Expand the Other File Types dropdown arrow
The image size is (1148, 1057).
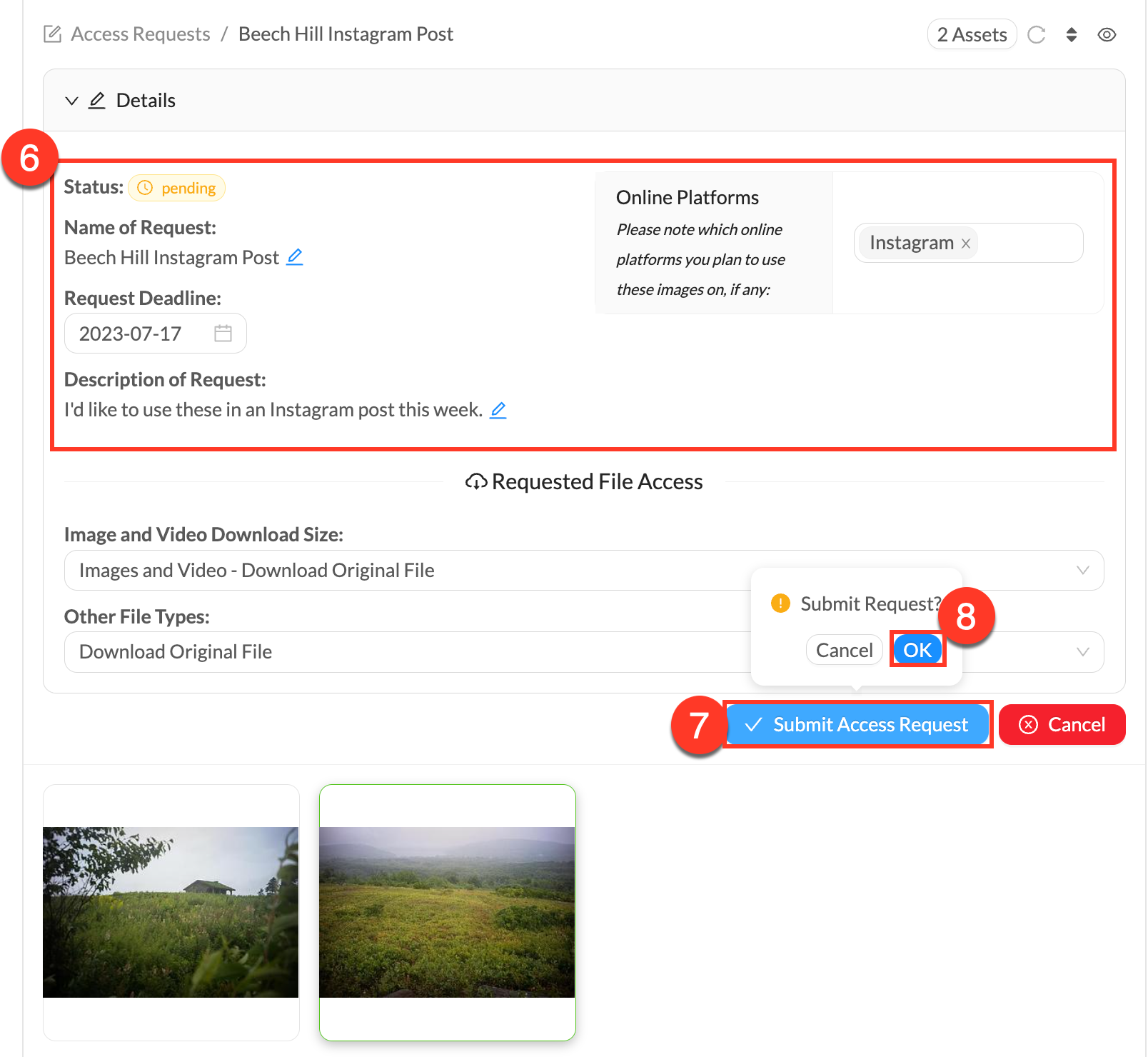click(x=1082, y=651)
